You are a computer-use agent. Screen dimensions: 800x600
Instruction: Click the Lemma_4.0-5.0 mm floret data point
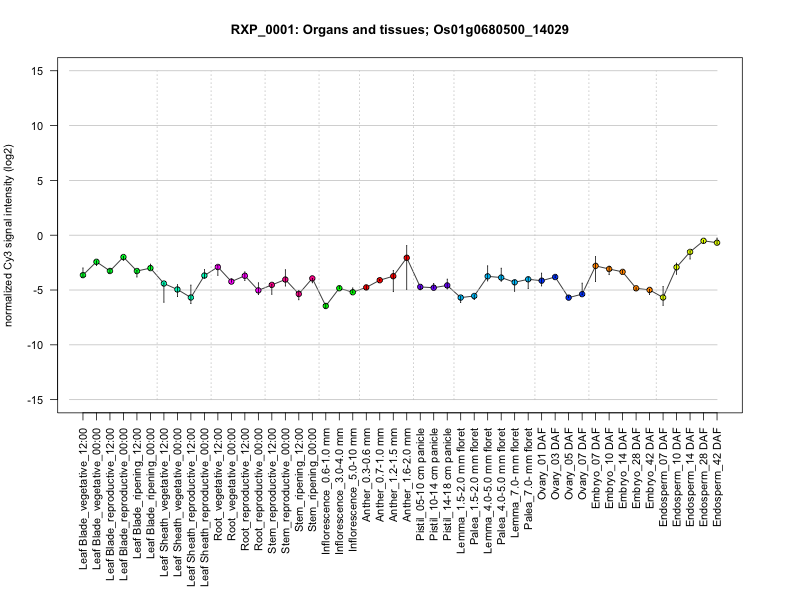[x=488, y=277]
